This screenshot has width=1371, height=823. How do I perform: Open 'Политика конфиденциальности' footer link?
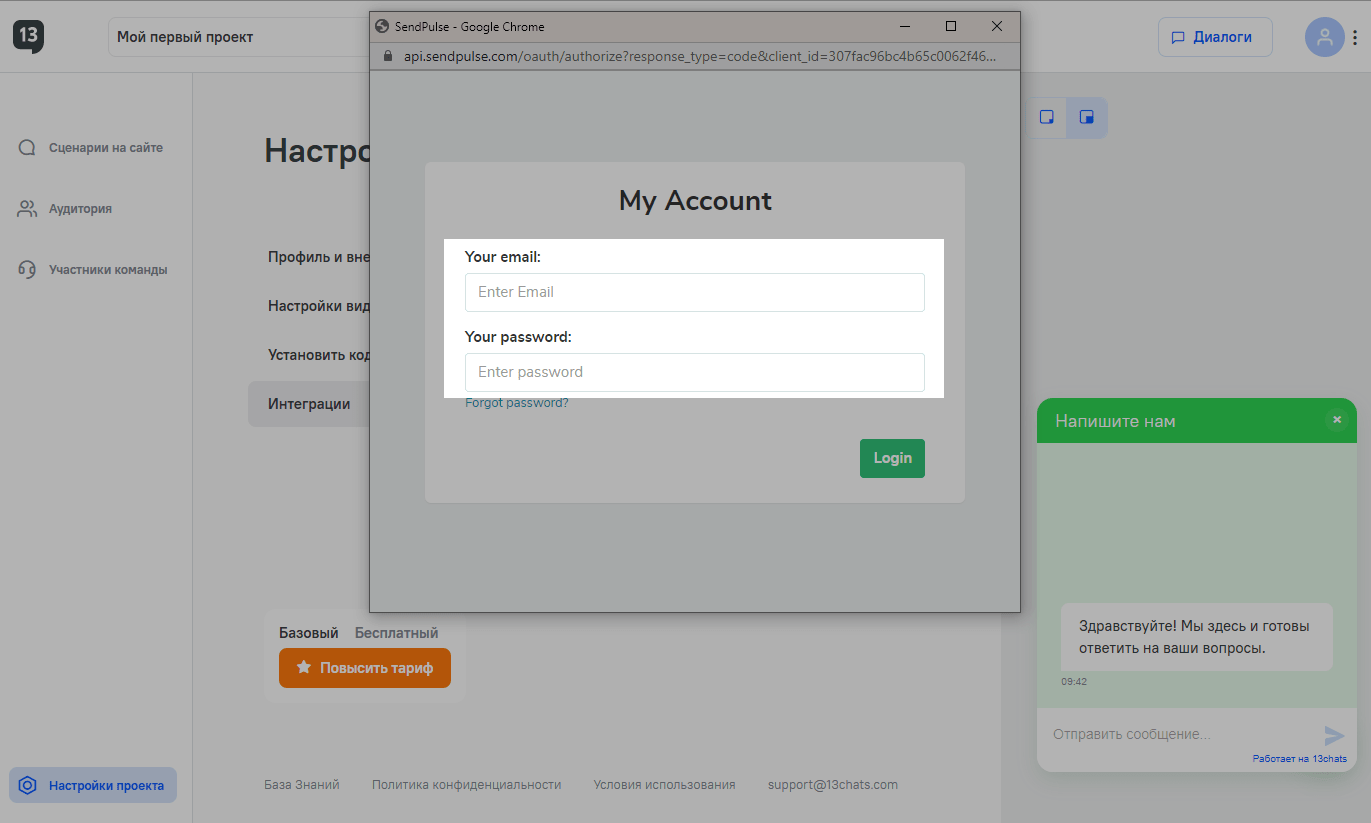coord(467,785)
